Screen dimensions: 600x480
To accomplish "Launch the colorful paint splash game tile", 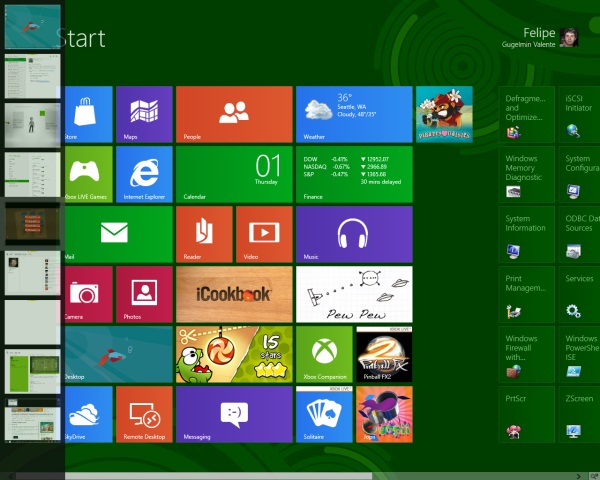I will [384, 414].
